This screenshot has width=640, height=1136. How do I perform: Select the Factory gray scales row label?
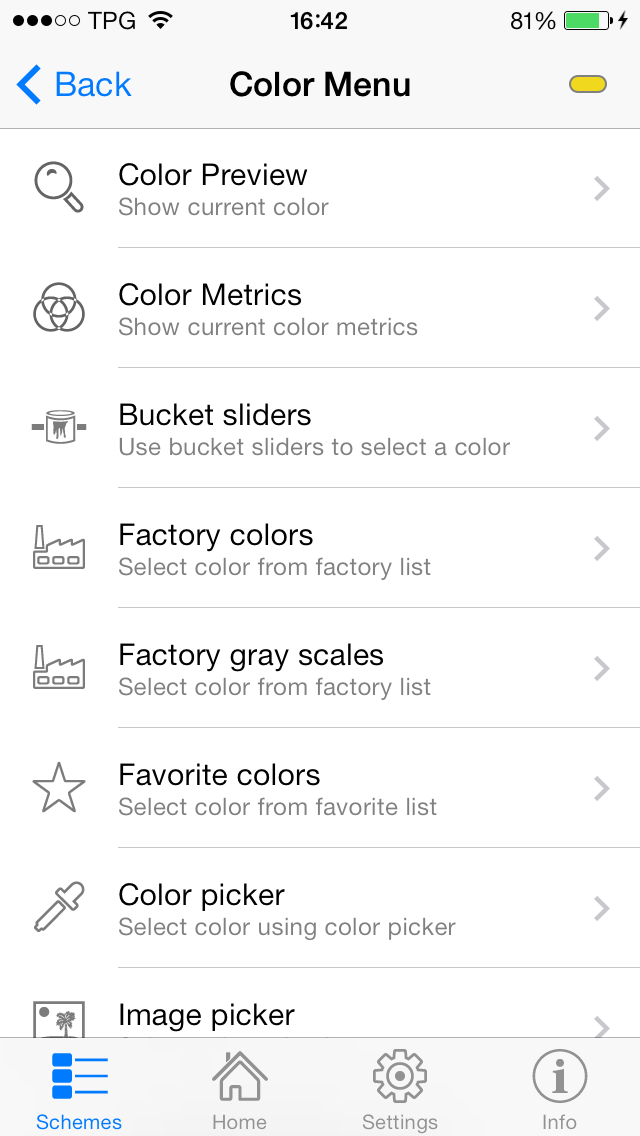point(251,656)
